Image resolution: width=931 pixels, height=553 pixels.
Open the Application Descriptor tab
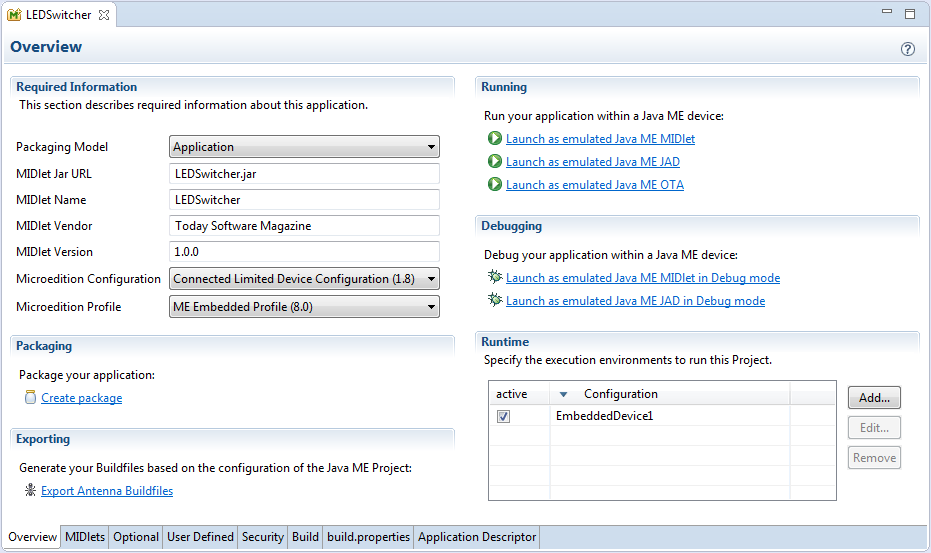click(477, 537)
